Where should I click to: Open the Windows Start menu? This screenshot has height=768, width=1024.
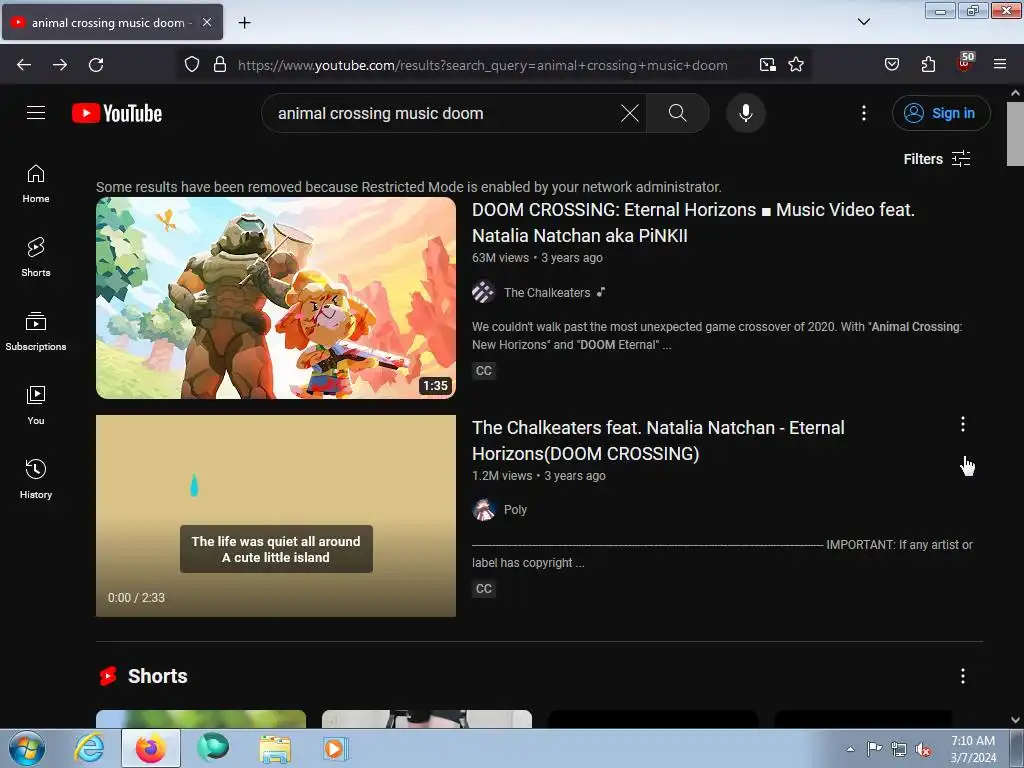(x=27, y=748)
